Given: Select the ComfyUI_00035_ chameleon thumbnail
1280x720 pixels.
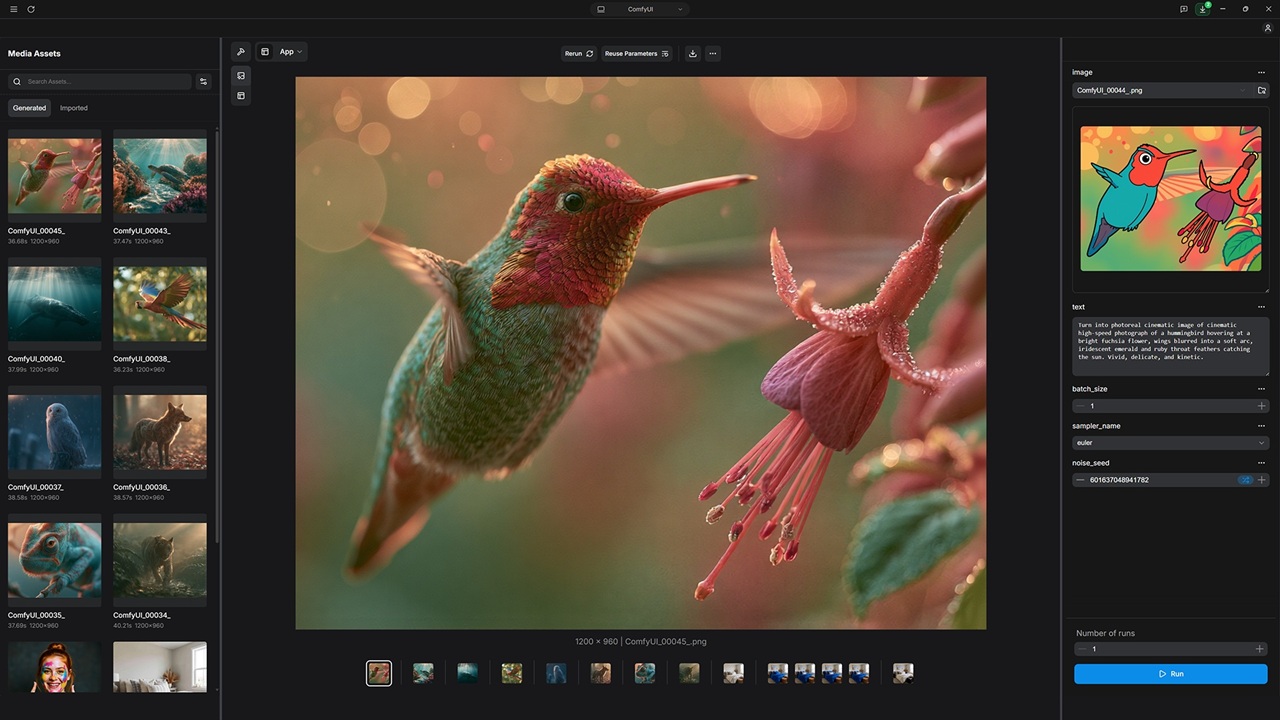Looking at the screenshot, I should [x=54, y=560].
